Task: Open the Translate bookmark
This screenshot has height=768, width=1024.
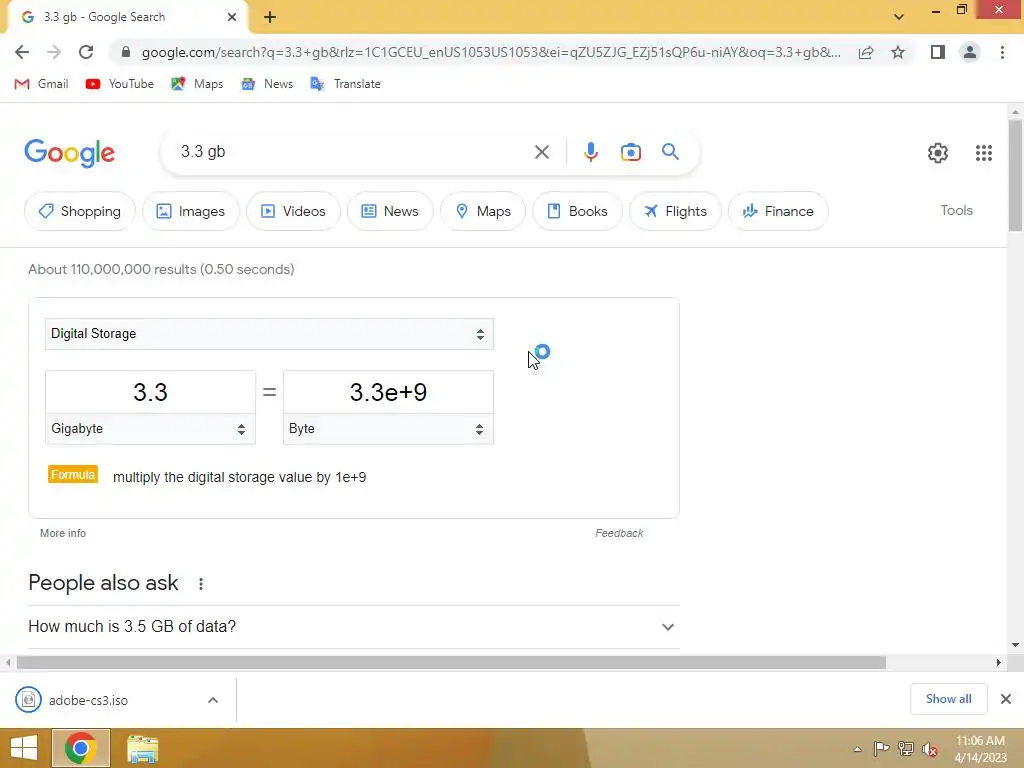Action: pos(345,84)
